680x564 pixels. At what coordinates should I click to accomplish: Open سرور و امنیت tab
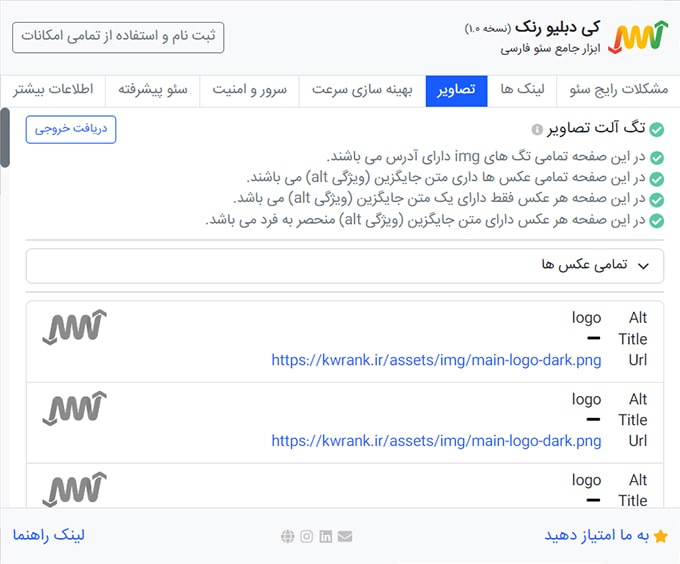coord(249,90)
